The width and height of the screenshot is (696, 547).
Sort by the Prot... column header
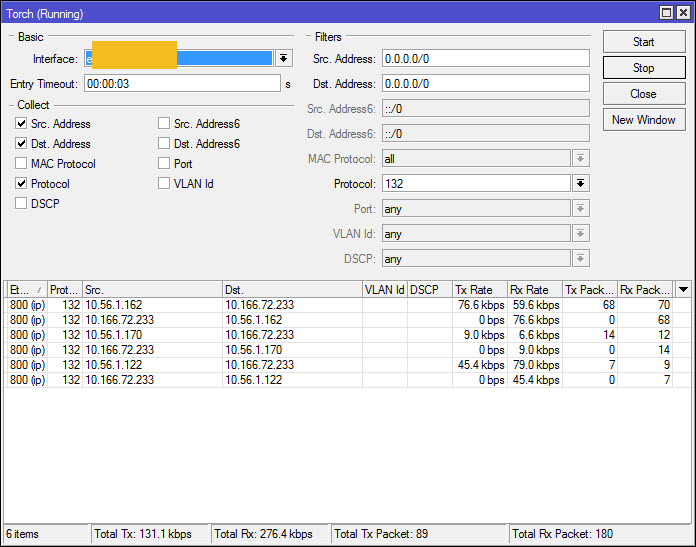65,290
